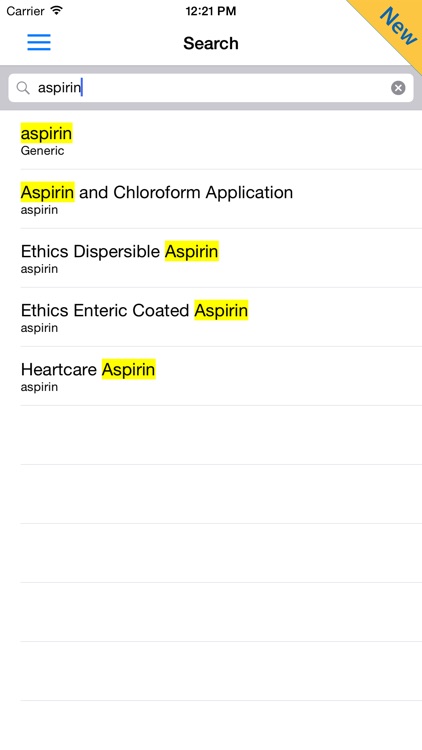This screenshot has height=750, width=422.
Task: Tap the 12:21 PM clock
Action: click(211, 11)
